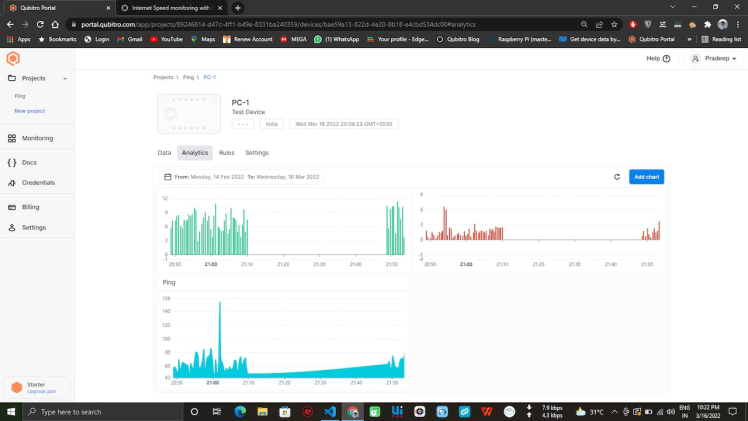
Task: Open a new browser tab
Action: click(238, 8)
